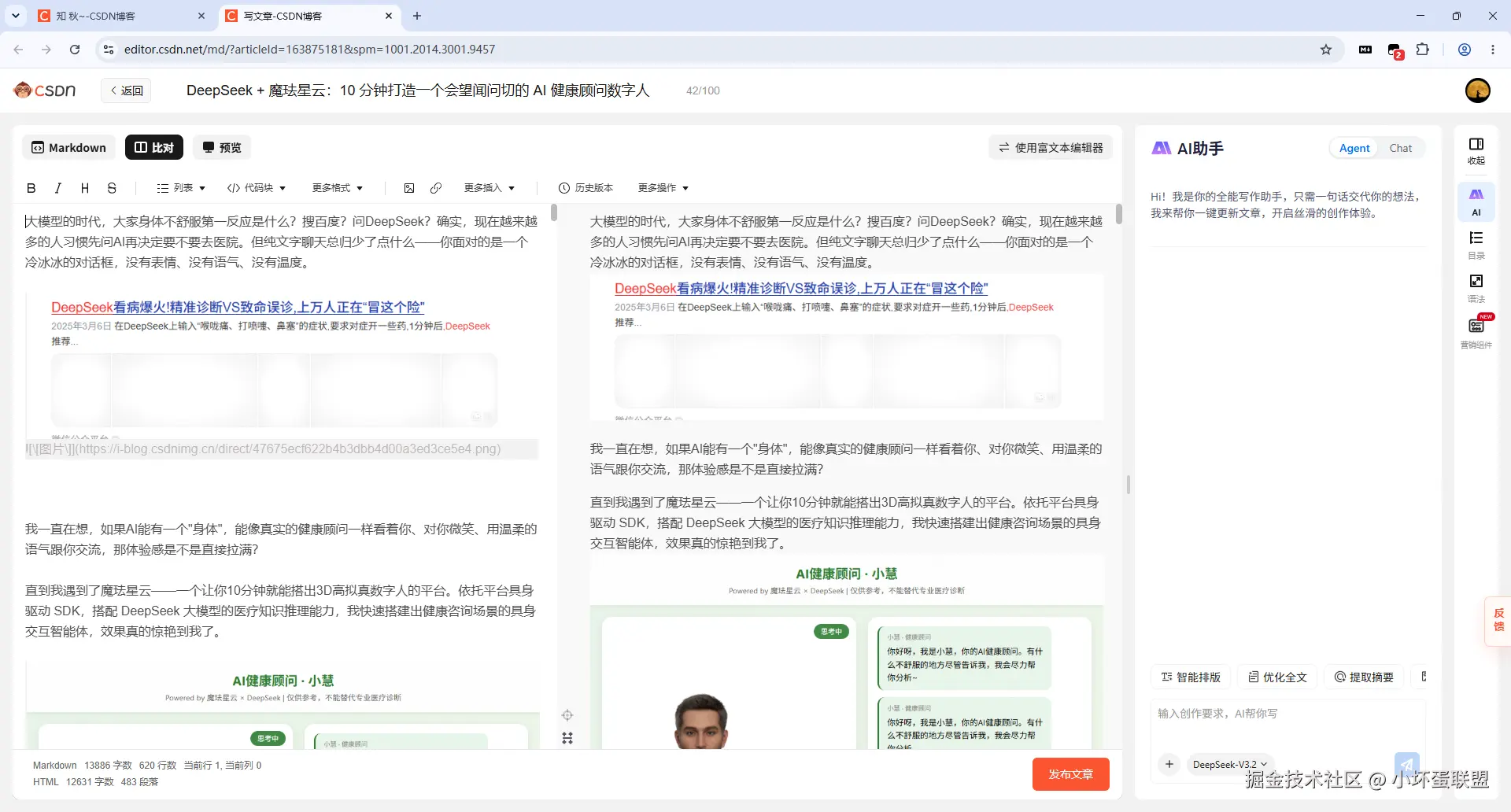Click the 优化全文 optimize article button
The width and height of the screenshot is (1511, 812).
coord(1278,677)
